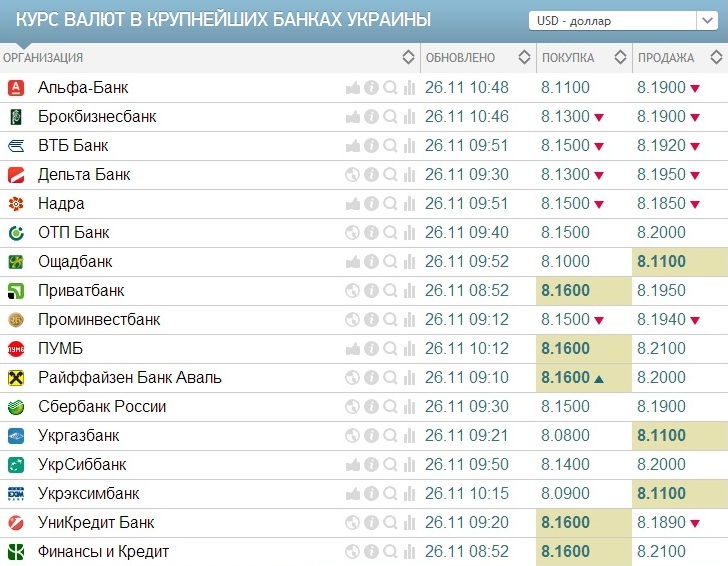Click thumbs-up icon for Брокбизнесбанк

[353, 117]
